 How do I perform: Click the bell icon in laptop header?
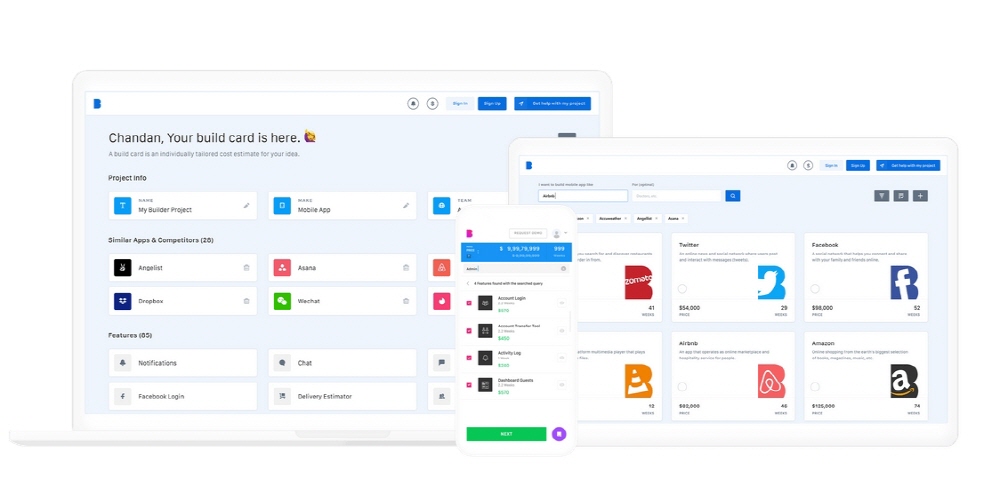(413, 103)
